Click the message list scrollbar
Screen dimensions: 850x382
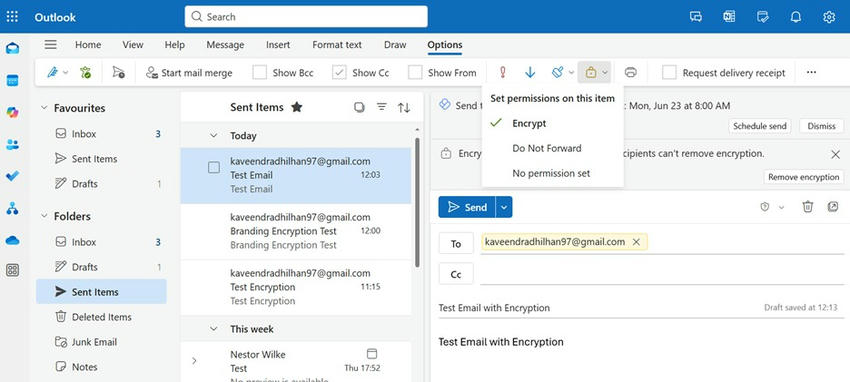[x=417, y=202]
